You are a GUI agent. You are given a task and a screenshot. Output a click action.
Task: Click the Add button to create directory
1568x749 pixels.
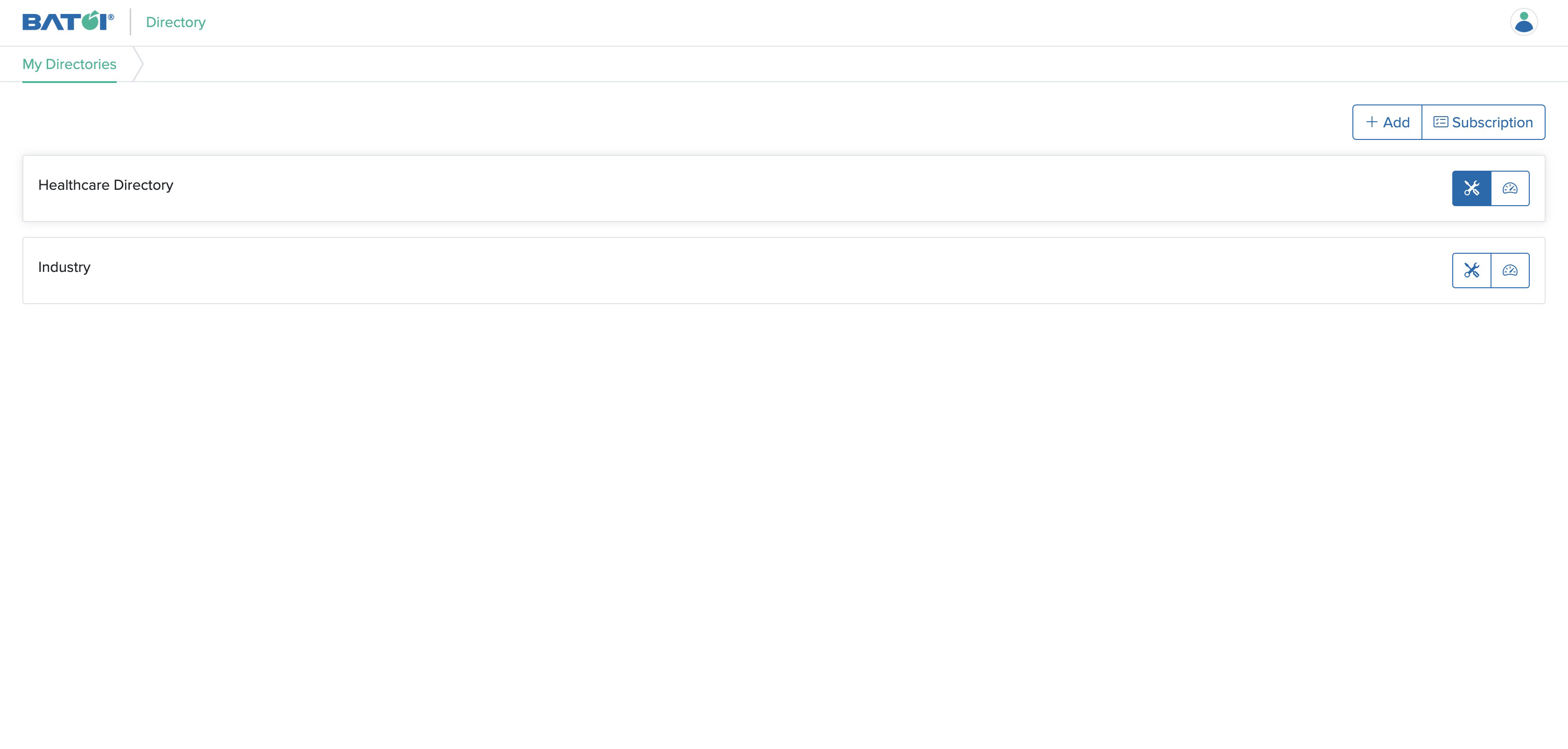click(1387, 121)
